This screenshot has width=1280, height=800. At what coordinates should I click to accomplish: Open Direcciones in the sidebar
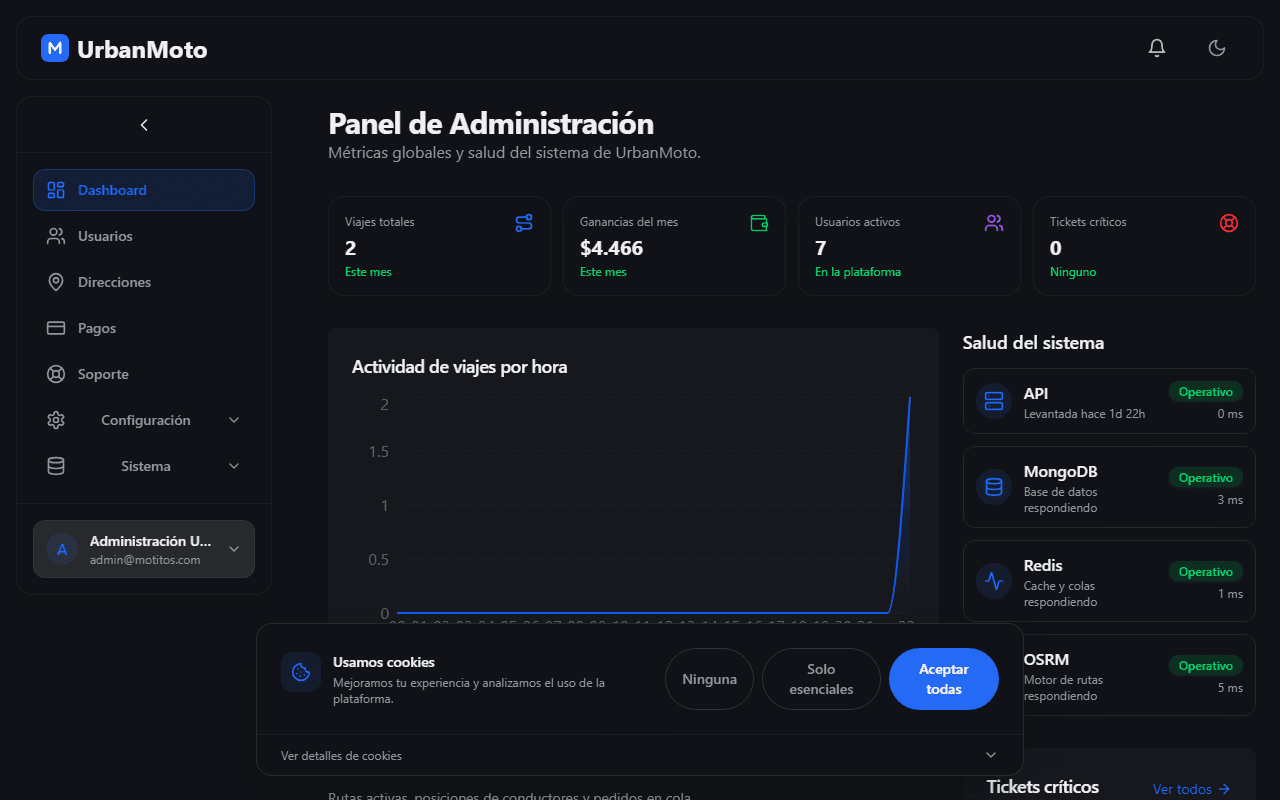point(144,282)
